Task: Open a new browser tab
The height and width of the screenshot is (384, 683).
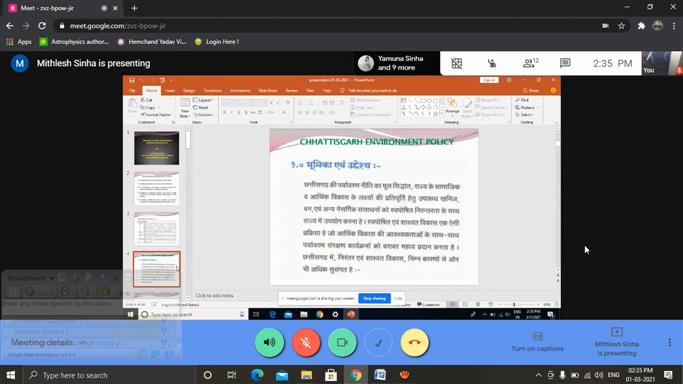Action: 134,8
